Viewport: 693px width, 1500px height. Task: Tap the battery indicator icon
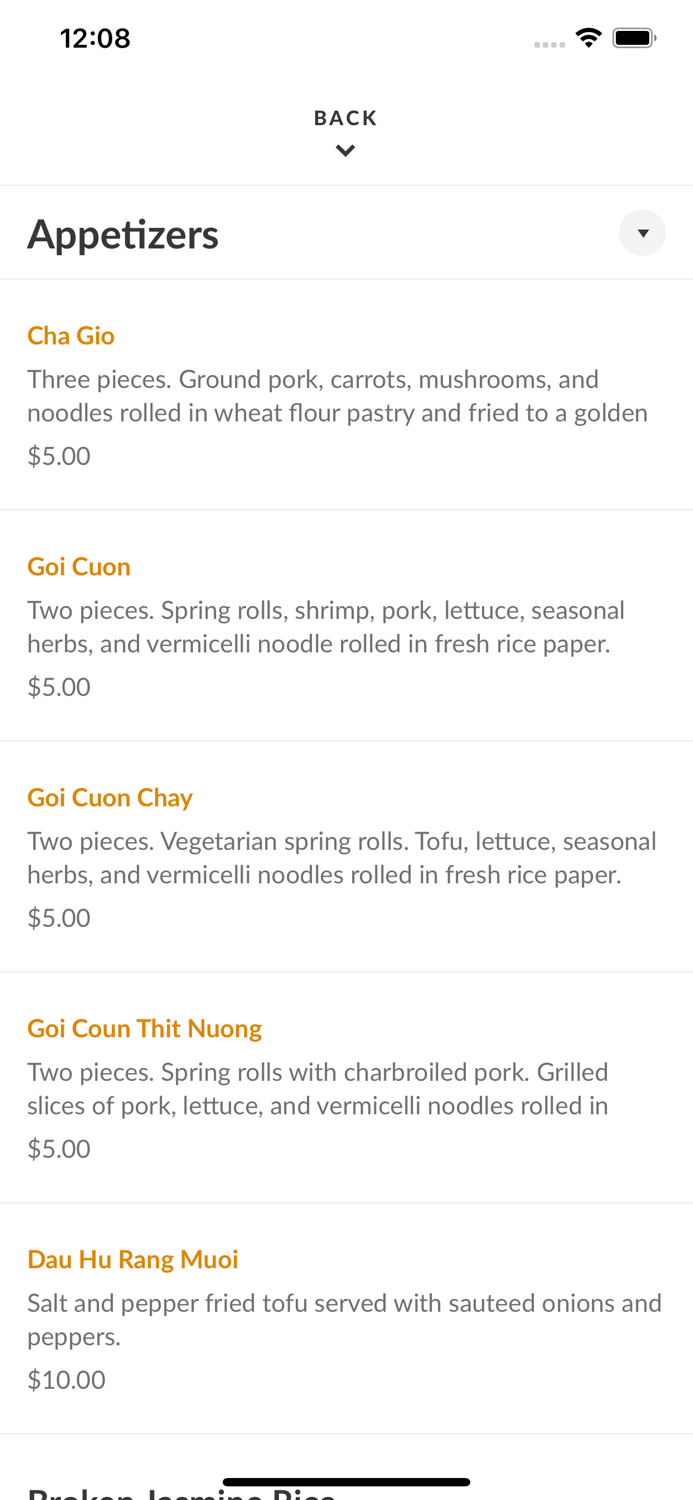tap(634, 37)
